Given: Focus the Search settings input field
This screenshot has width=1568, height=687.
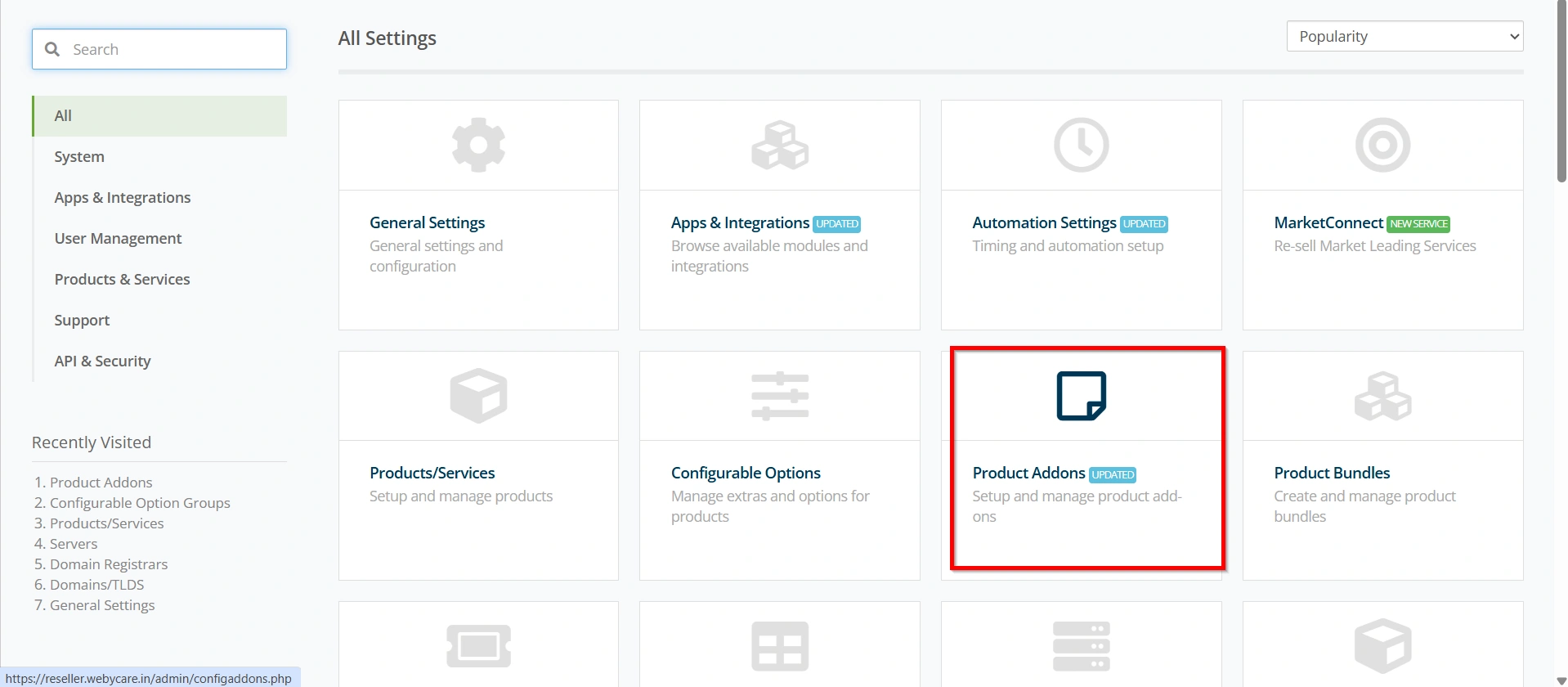Looking at the screenshot, I should coord(159,49).
